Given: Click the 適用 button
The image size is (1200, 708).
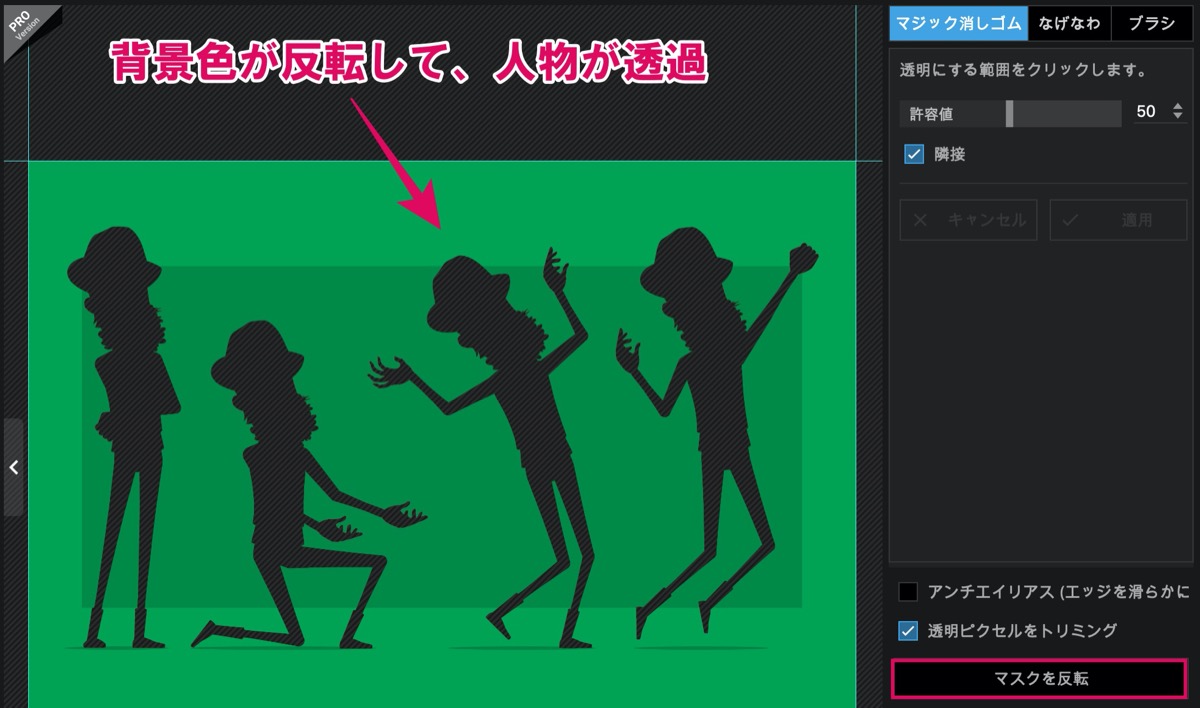Looking at the screenshot, I should (x=1118, y=220).
